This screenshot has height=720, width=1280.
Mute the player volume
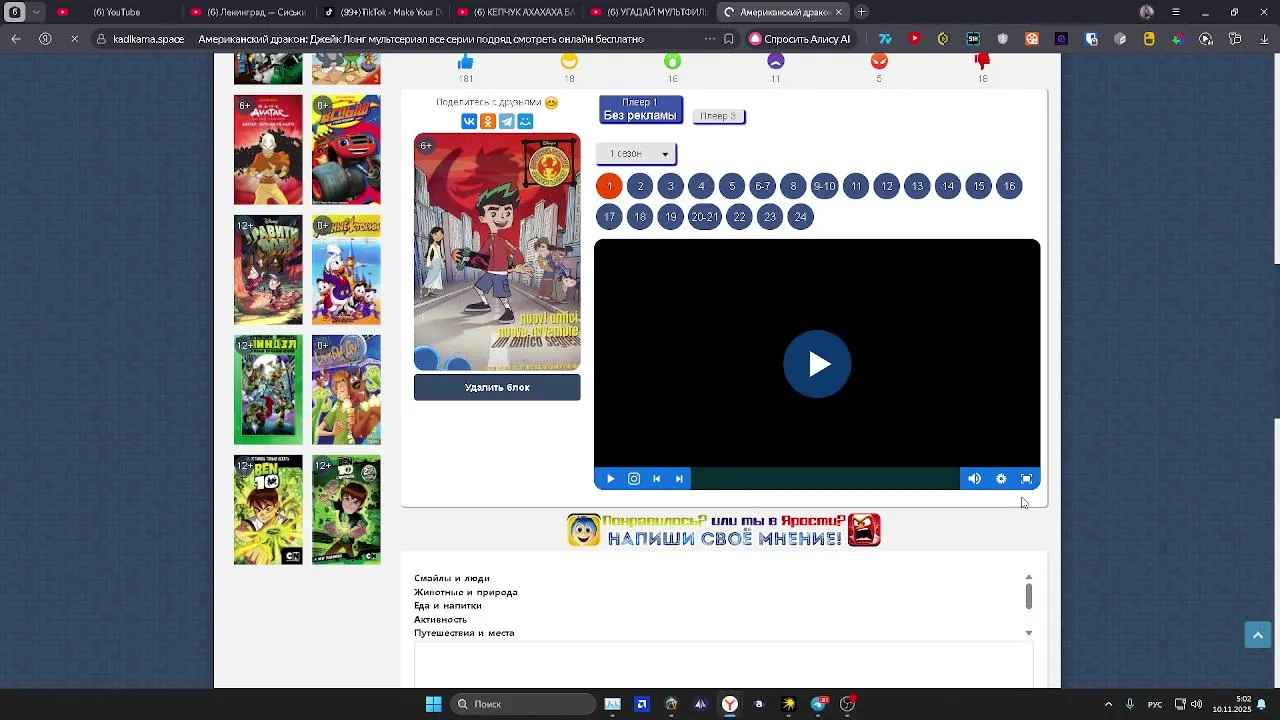pyautogui.click(x=974, y=479)
